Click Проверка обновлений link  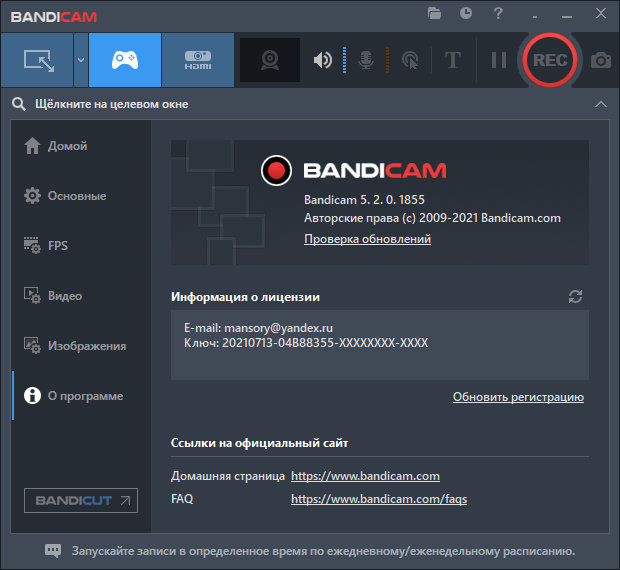click(x=367, y=240)
